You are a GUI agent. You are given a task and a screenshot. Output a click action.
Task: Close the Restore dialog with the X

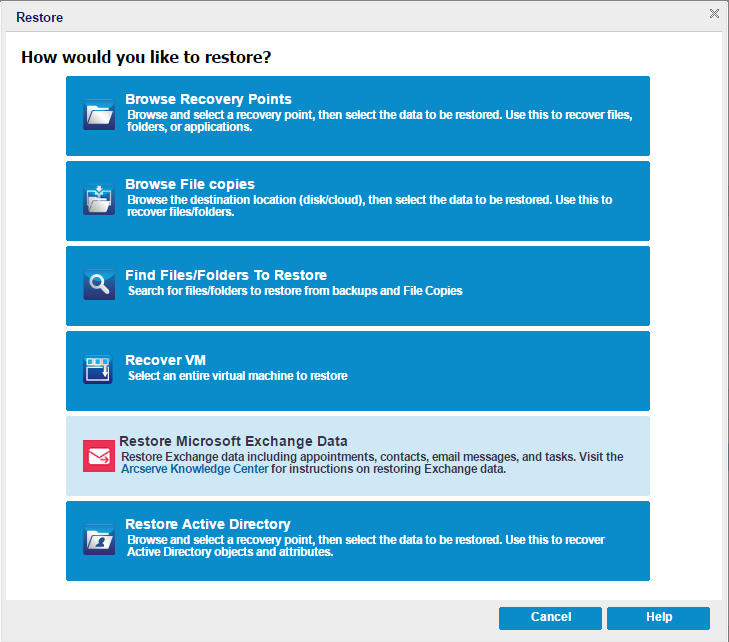pos(714,13)
